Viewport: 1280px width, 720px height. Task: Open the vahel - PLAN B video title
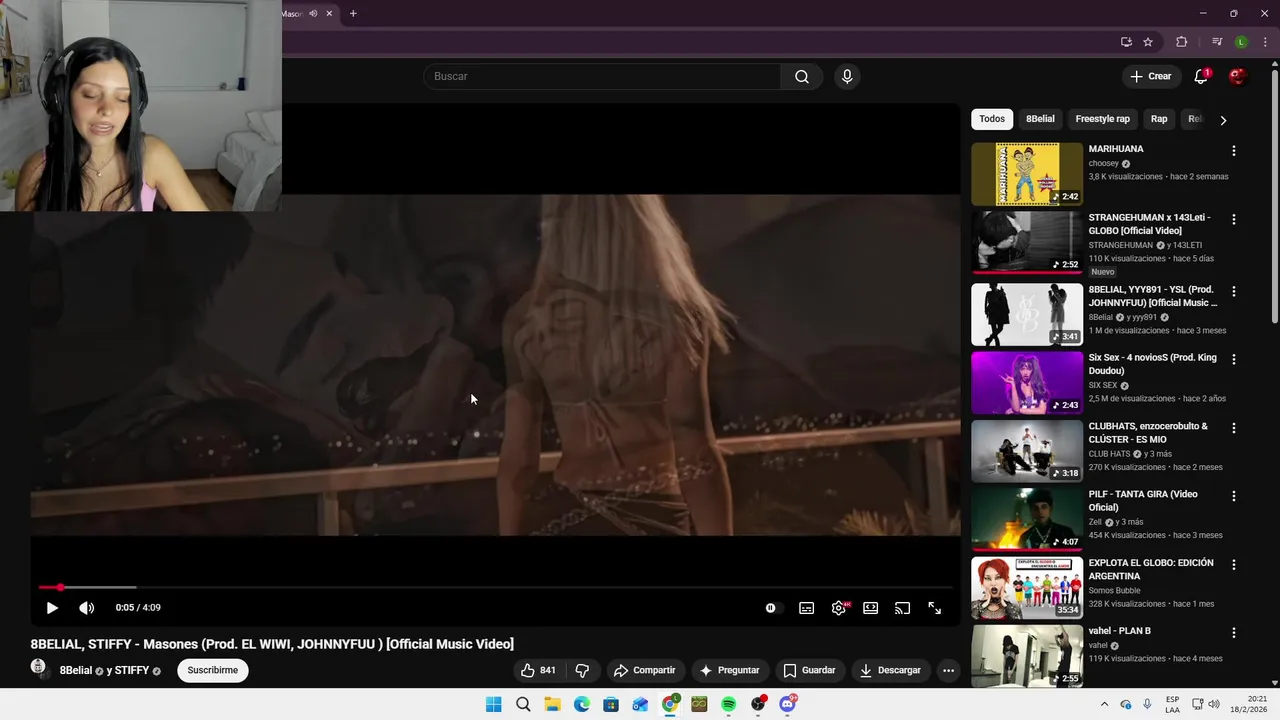tap(1119, 631)
